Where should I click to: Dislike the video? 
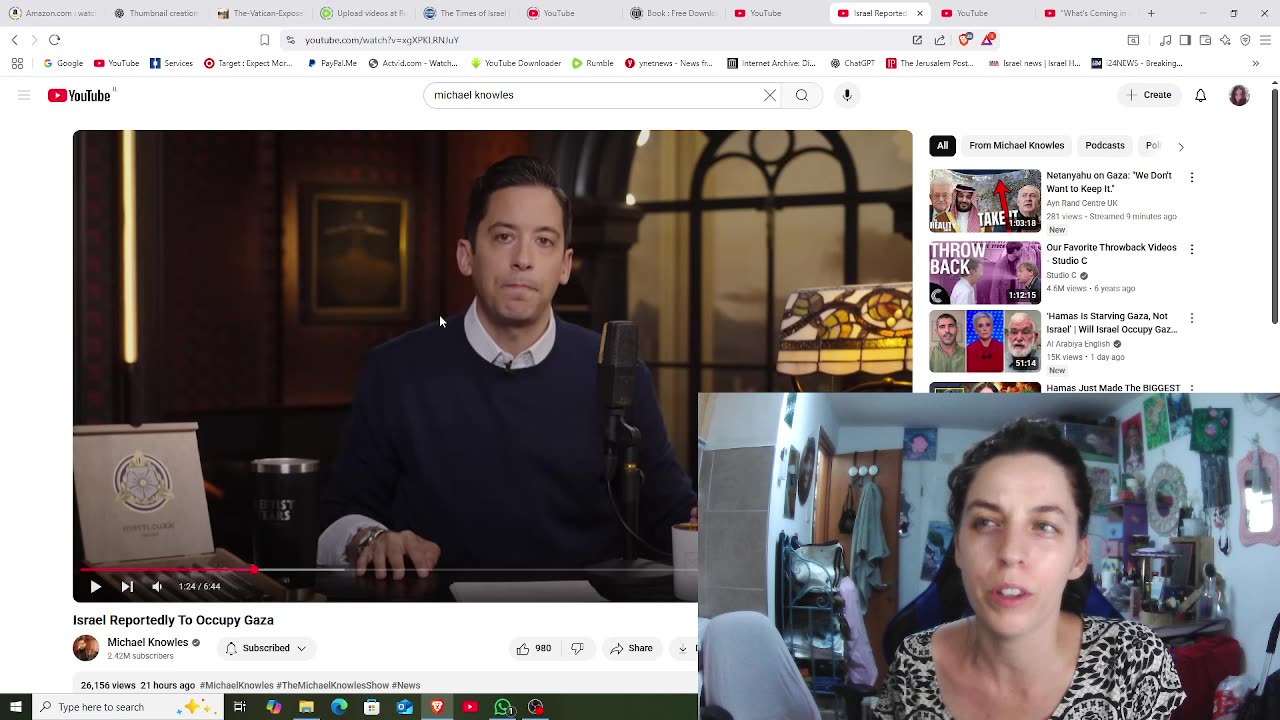tap(577, 648)
